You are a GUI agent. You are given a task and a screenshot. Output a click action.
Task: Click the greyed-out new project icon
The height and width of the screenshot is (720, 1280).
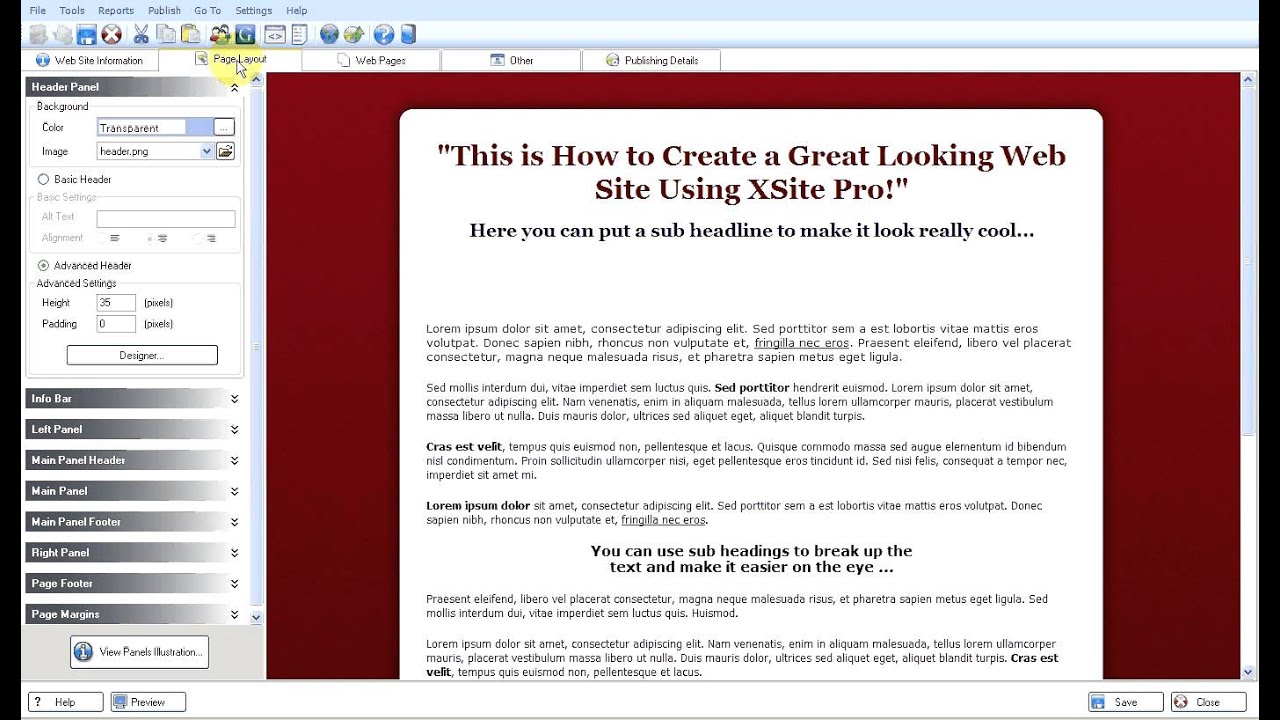point(38,34)
